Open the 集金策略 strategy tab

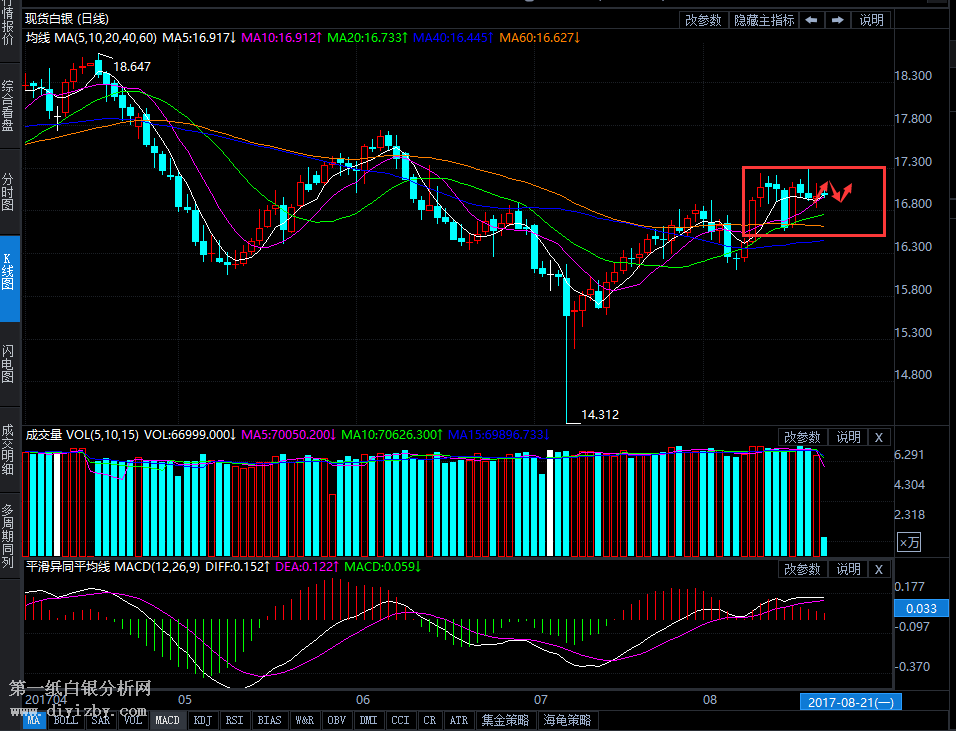click(505, 720)
